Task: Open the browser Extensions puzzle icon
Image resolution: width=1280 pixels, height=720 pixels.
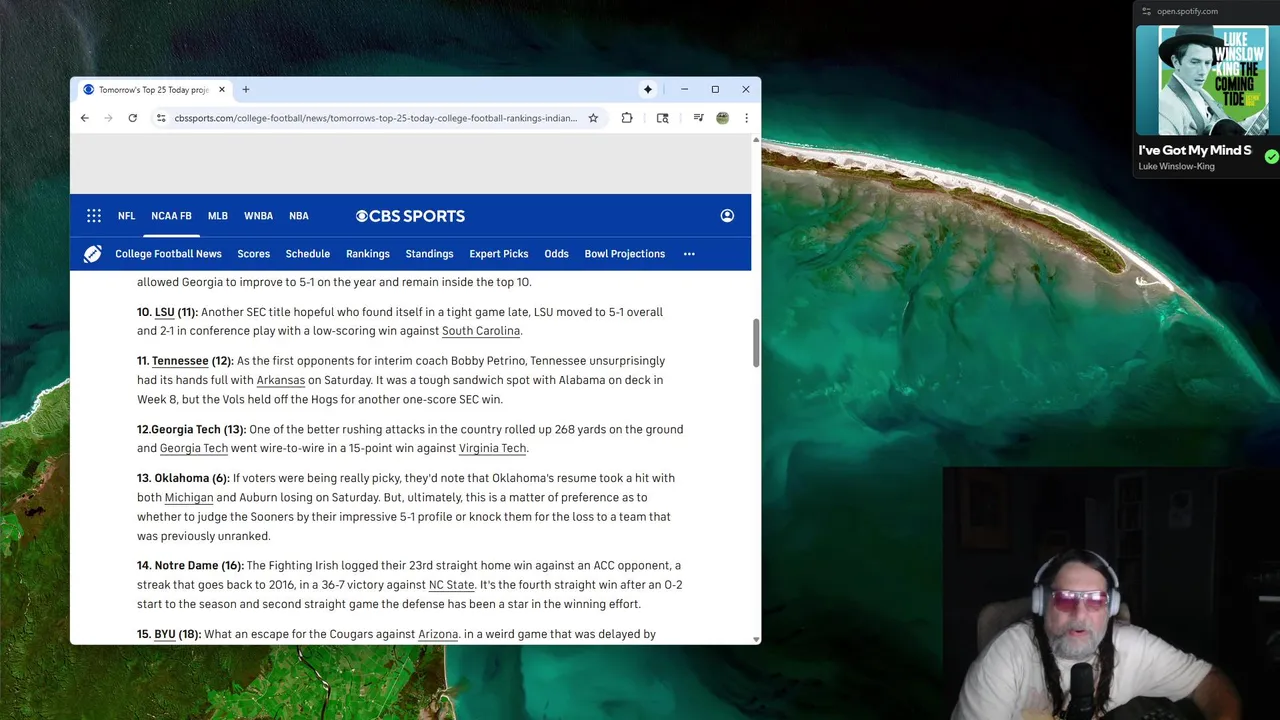Action: (x=627, y=118)
